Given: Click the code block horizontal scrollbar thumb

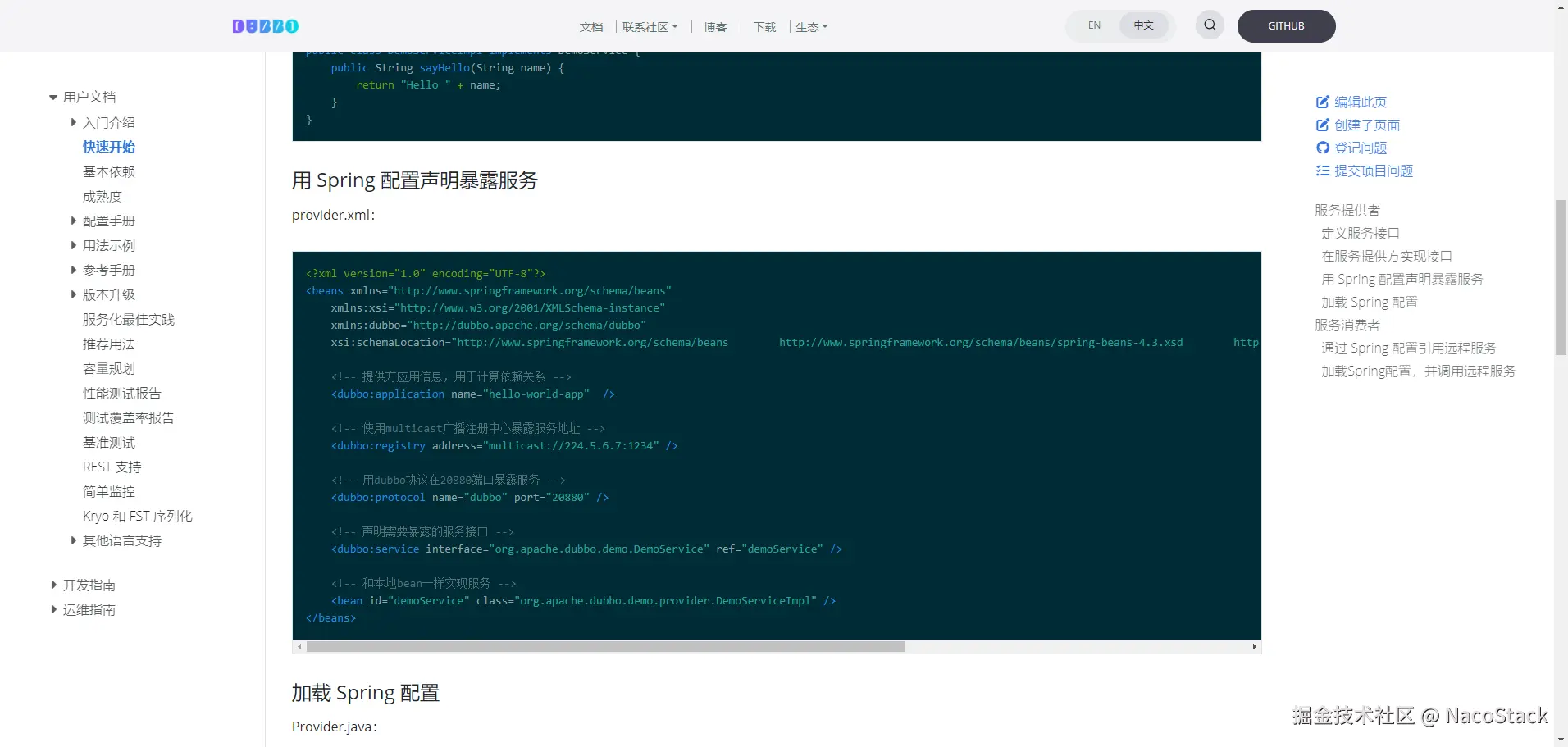Looking at the screenshot, I should click(606, 647).
